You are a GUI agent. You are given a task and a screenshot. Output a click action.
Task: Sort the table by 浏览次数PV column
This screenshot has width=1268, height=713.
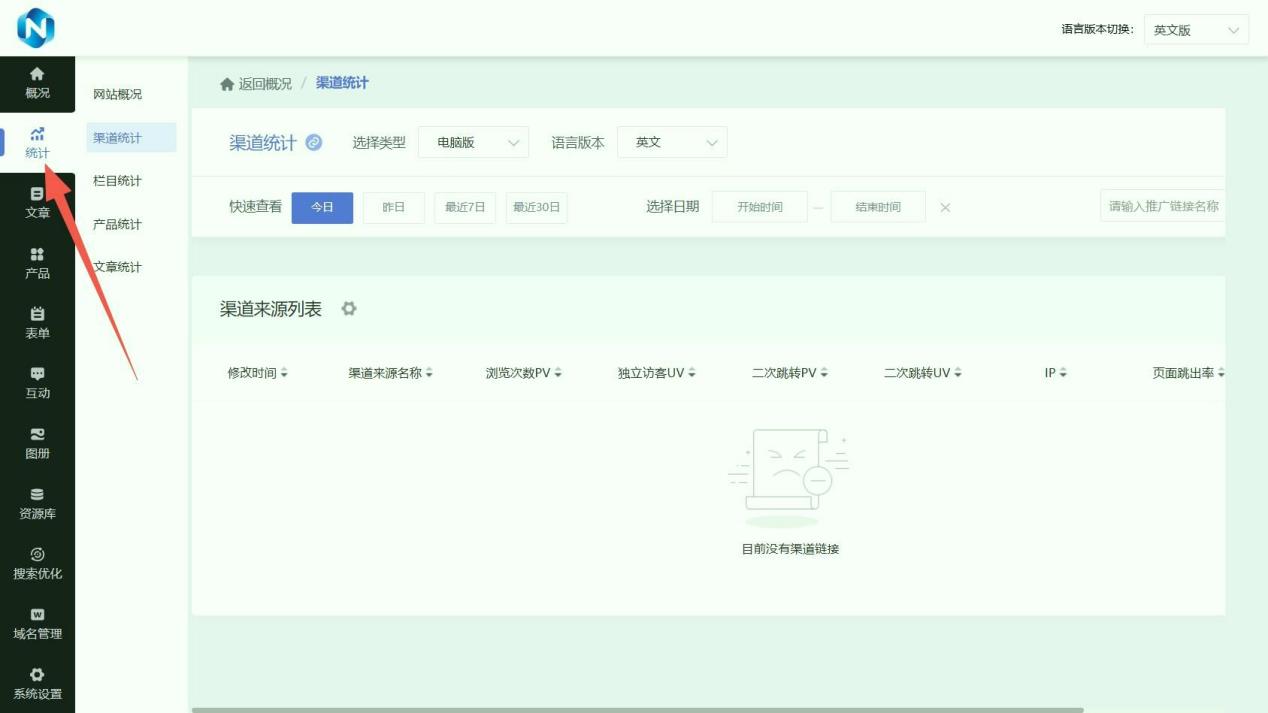tap(524, 373)
